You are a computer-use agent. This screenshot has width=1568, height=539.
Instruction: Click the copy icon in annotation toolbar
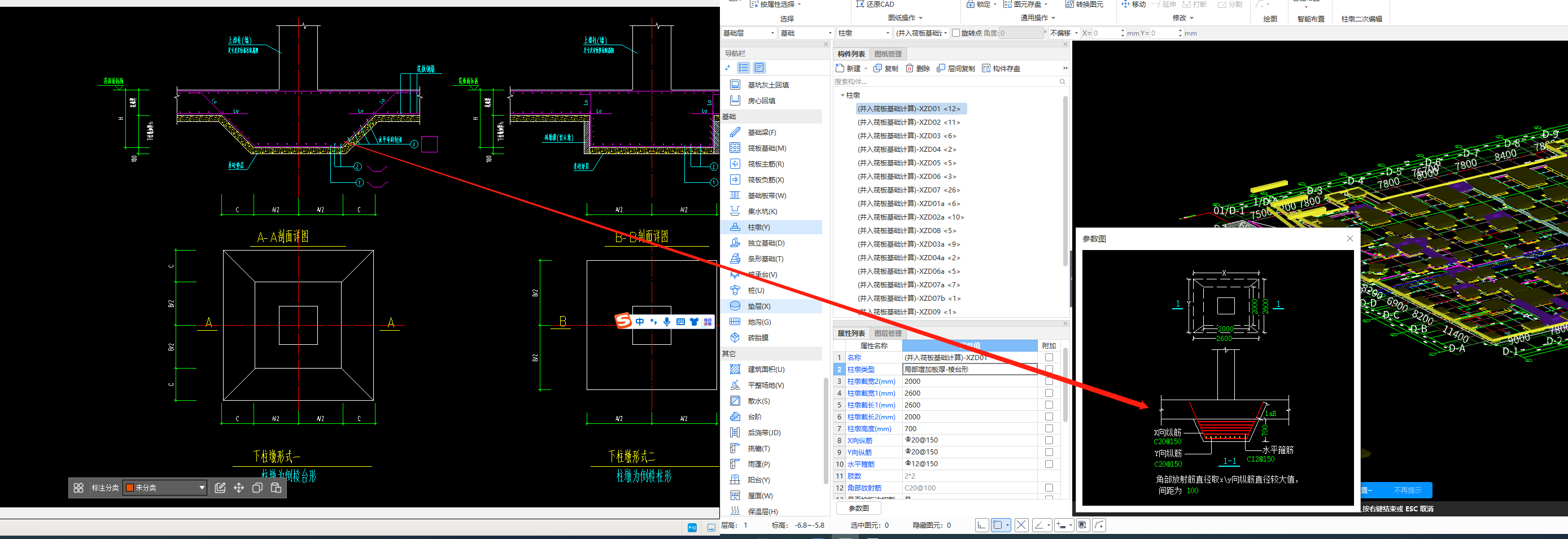click(257, 488)
